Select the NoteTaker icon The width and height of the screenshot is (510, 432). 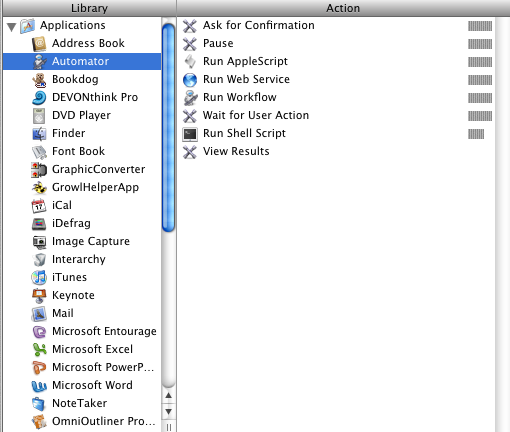[x=39, y=404]
